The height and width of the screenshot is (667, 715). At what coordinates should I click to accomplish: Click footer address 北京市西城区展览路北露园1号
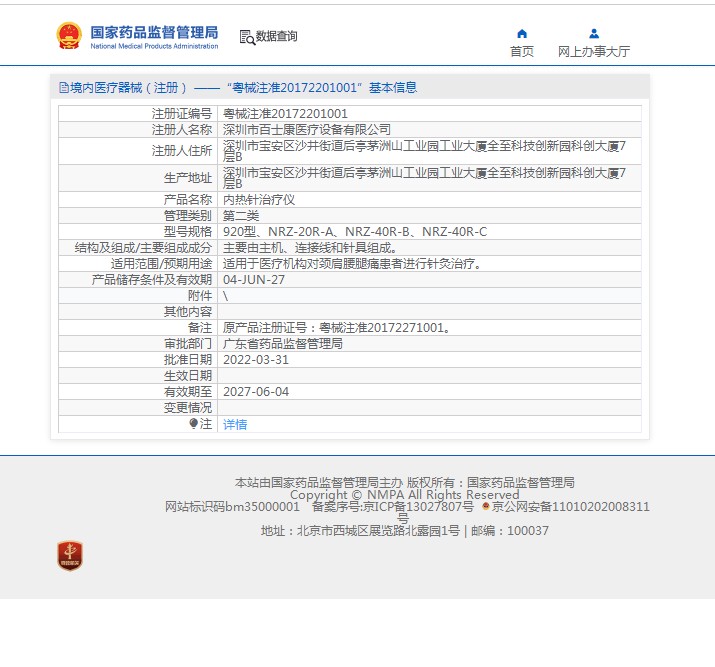[378, 531]
